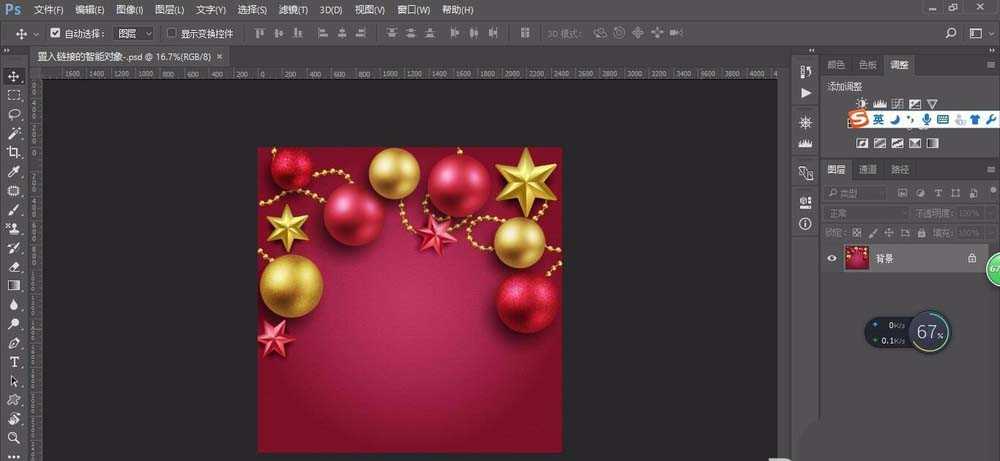Open the Actions panel play icon
The width and height of the screenshot is (1000, 461).
pyautogui.click(x=806, y=92)
